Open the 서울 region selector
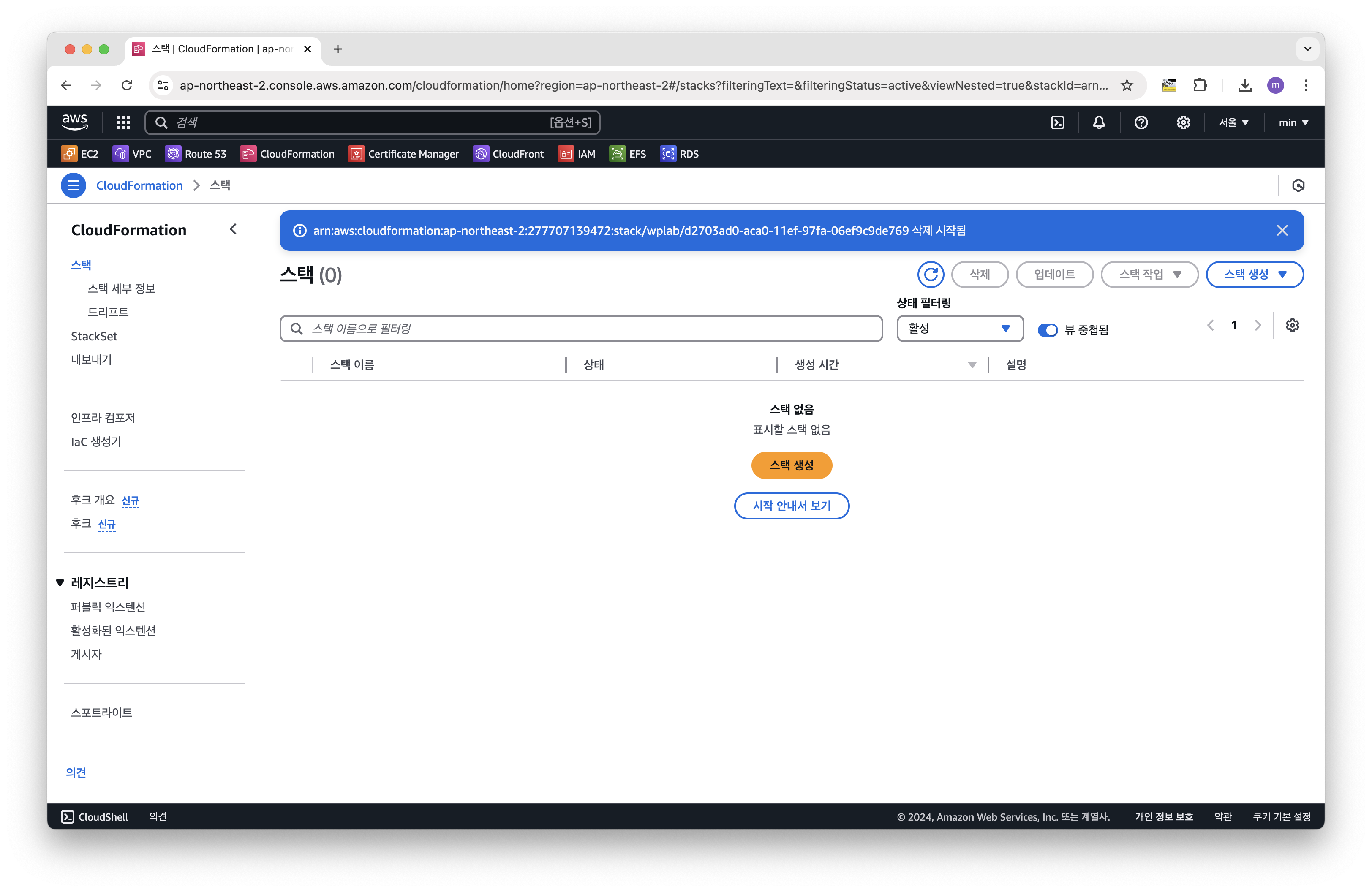 (x=1233, y=122)
